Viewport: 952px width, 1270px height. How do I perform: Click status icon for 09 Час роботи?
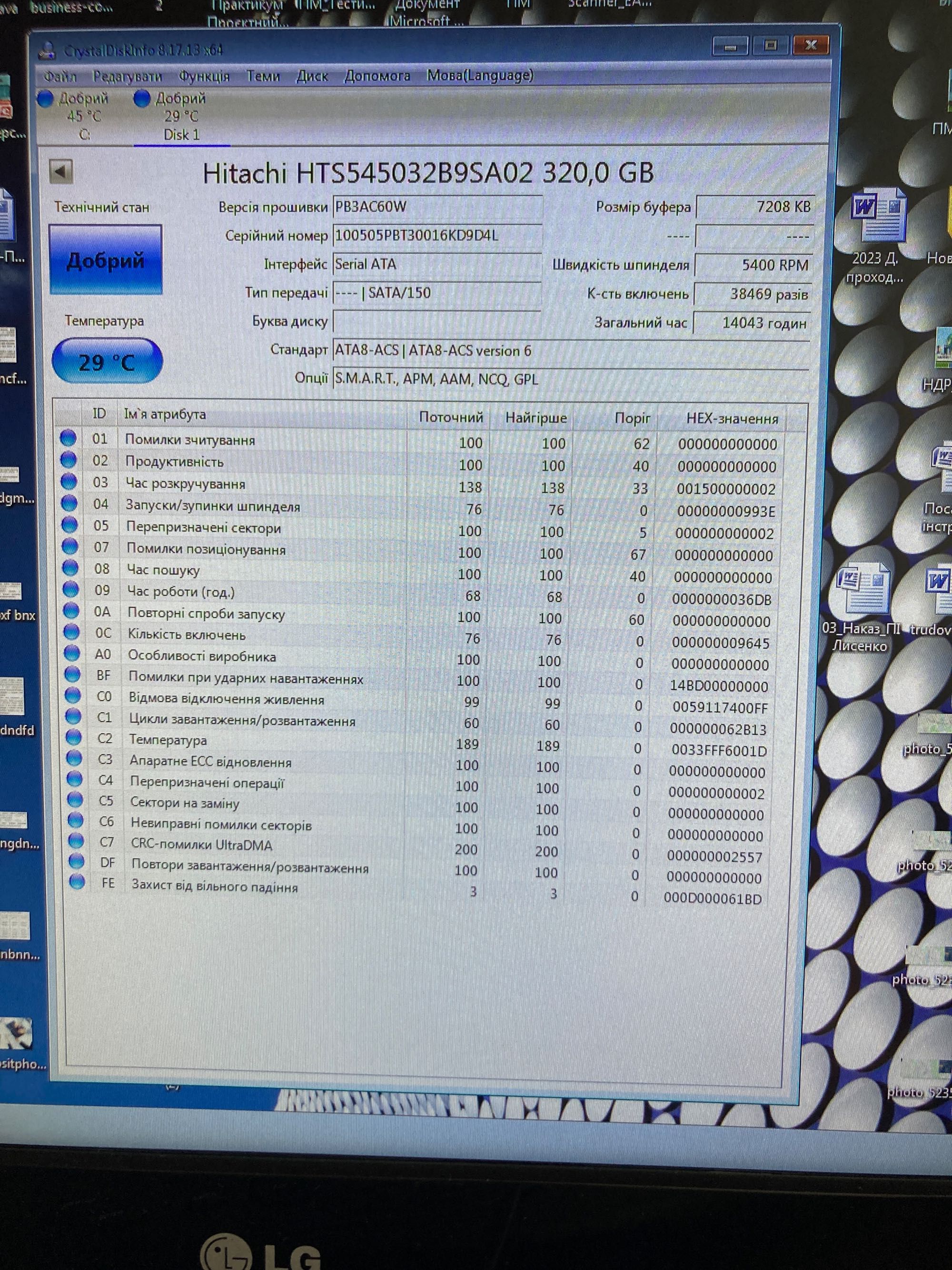click(70, 589)
